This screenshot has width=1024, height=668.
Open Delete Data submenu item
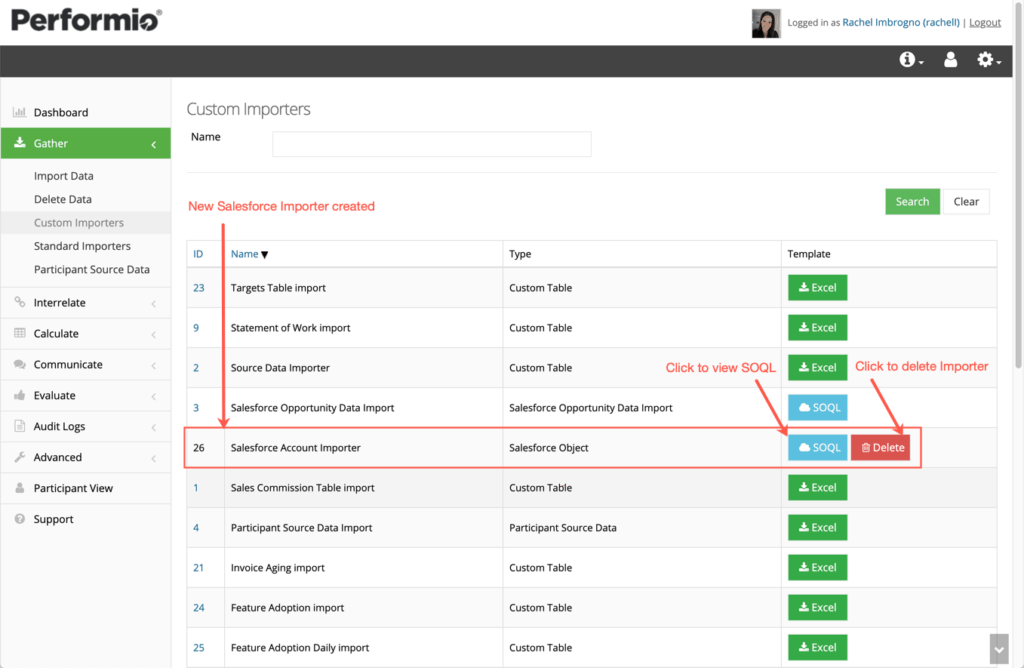(x=63, y=199)
